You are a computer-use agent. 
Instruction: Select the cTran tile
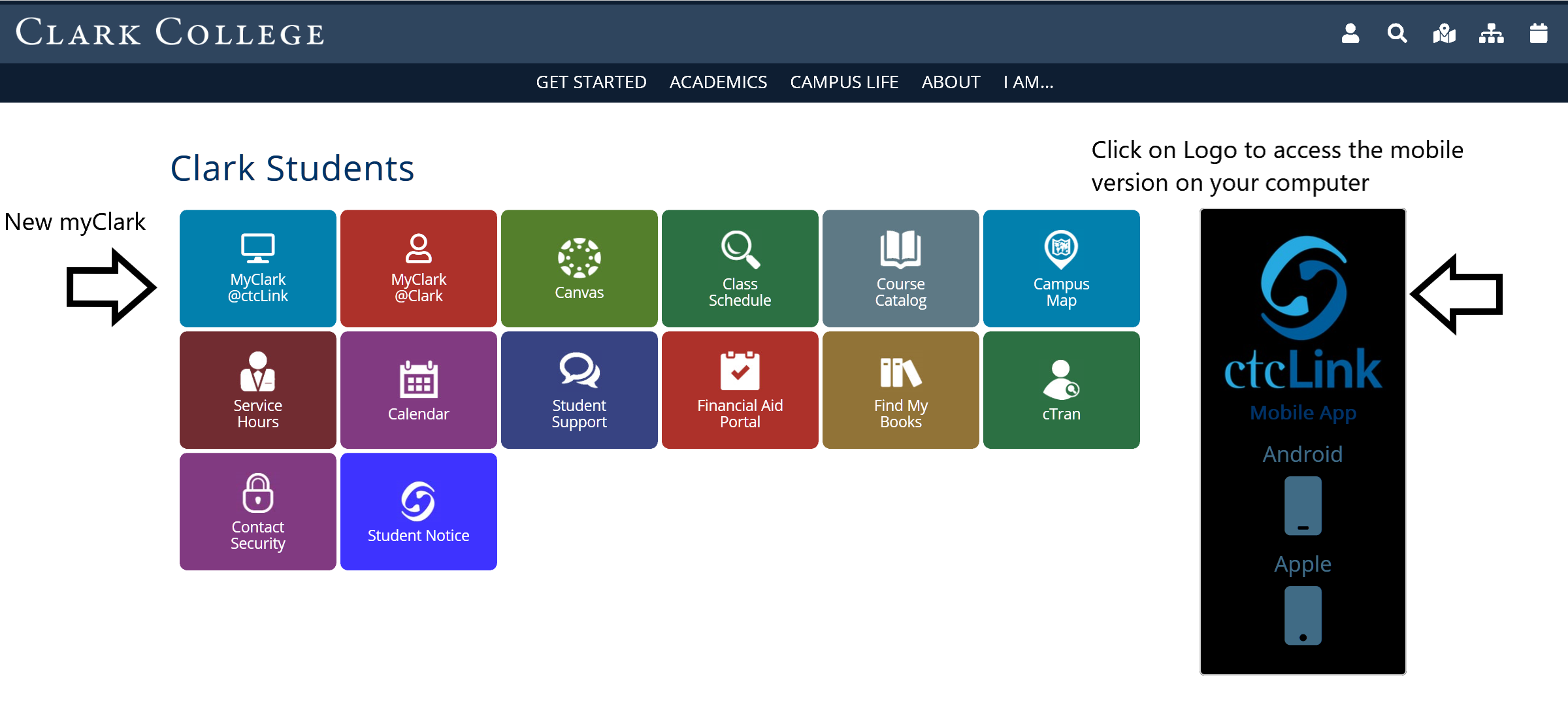pos(1061,389)
